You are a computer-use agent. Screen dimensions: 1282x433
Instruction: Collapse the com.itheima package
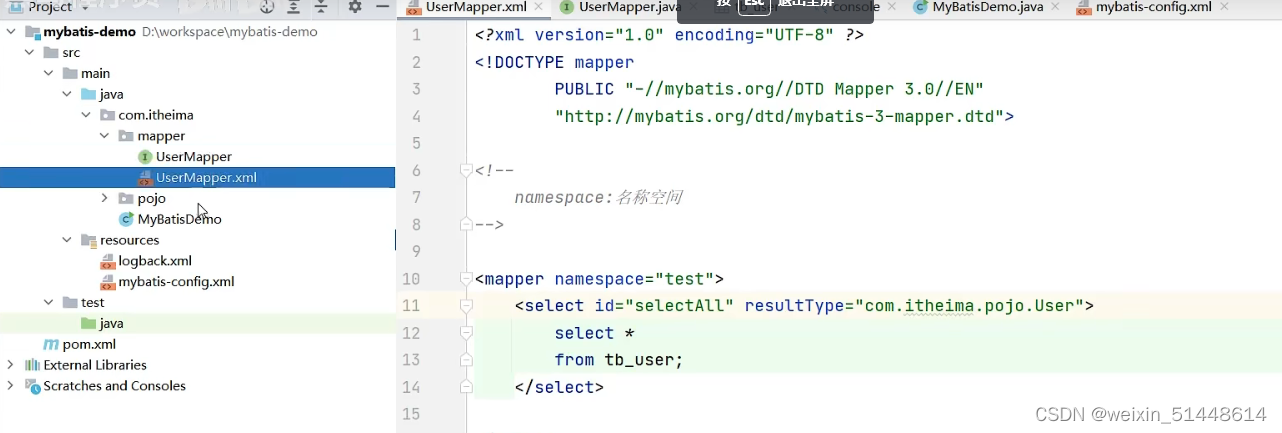(x=85, y=115)
